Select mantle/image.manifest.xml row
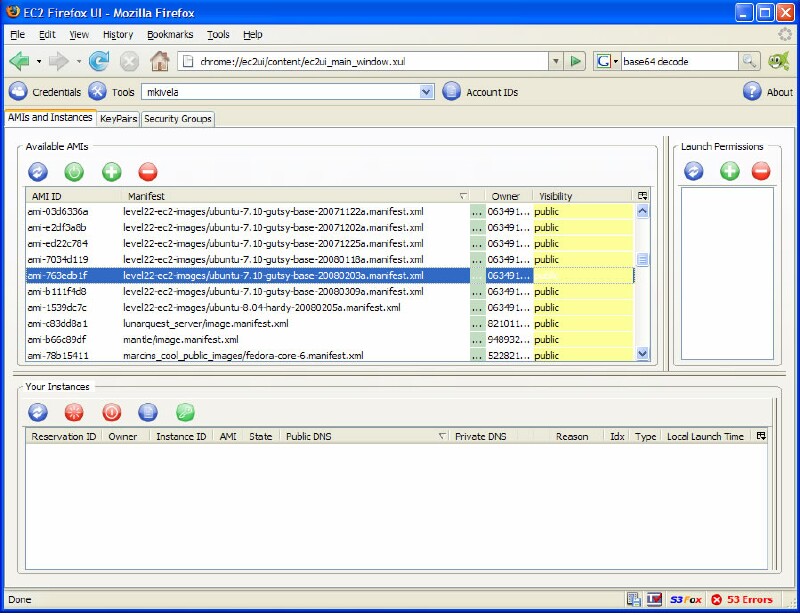This screenshot has width=800, height=615. (330, 339)
